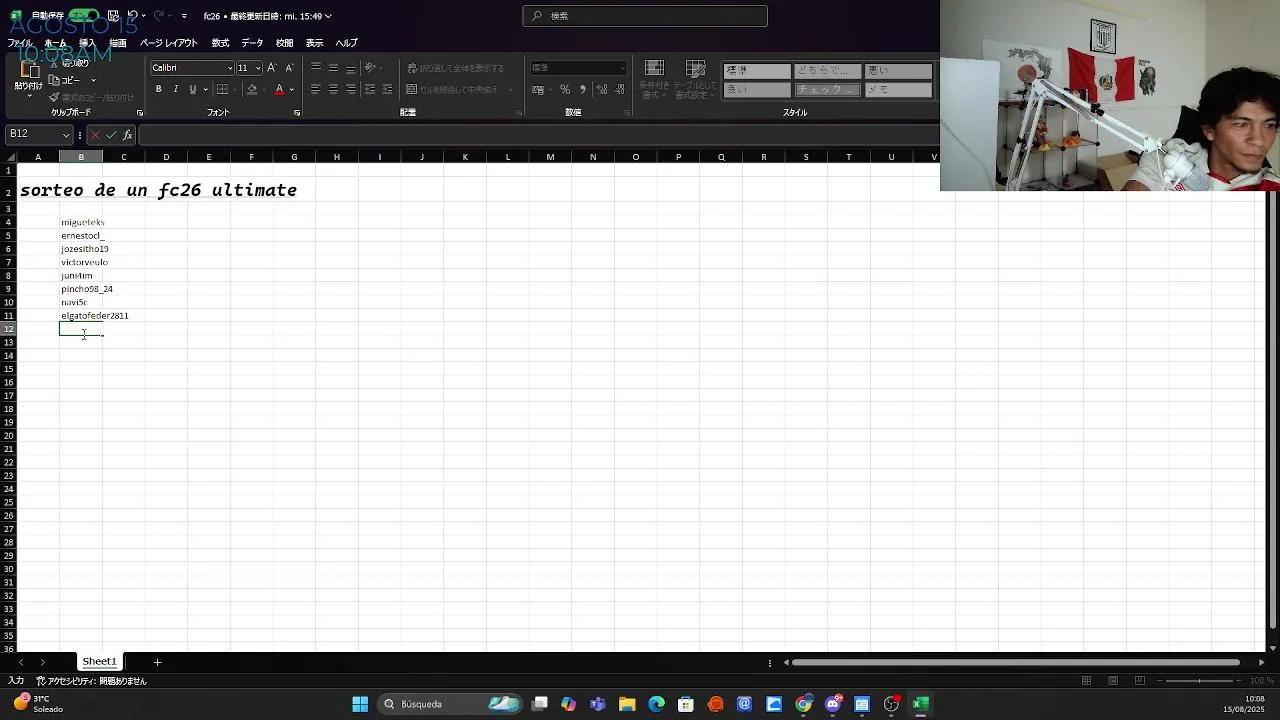1280x720 pixels.
Task: Click the add new sheet plus button
Action: pyautogui.click(x=157, y=662)
